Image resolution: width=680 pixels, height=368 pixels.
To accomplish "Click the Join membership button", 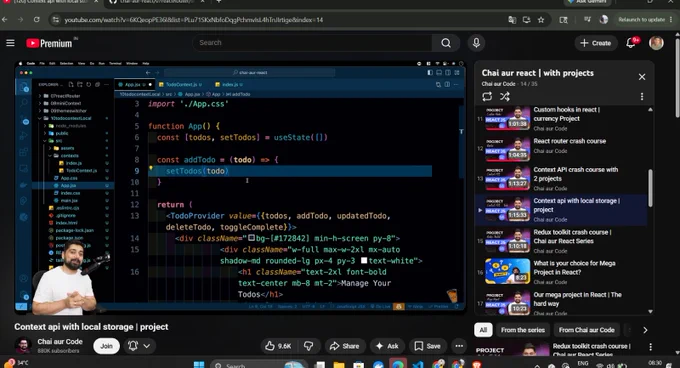I will (x=106, y=346).
